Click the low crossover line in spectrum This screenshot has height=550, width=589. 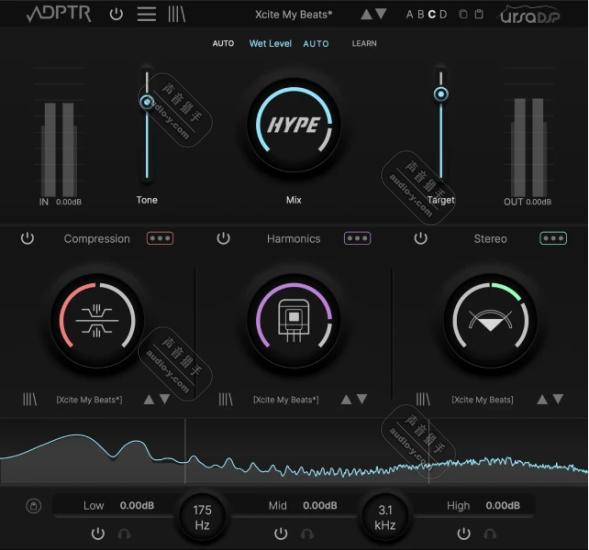(x=185, y=451)
